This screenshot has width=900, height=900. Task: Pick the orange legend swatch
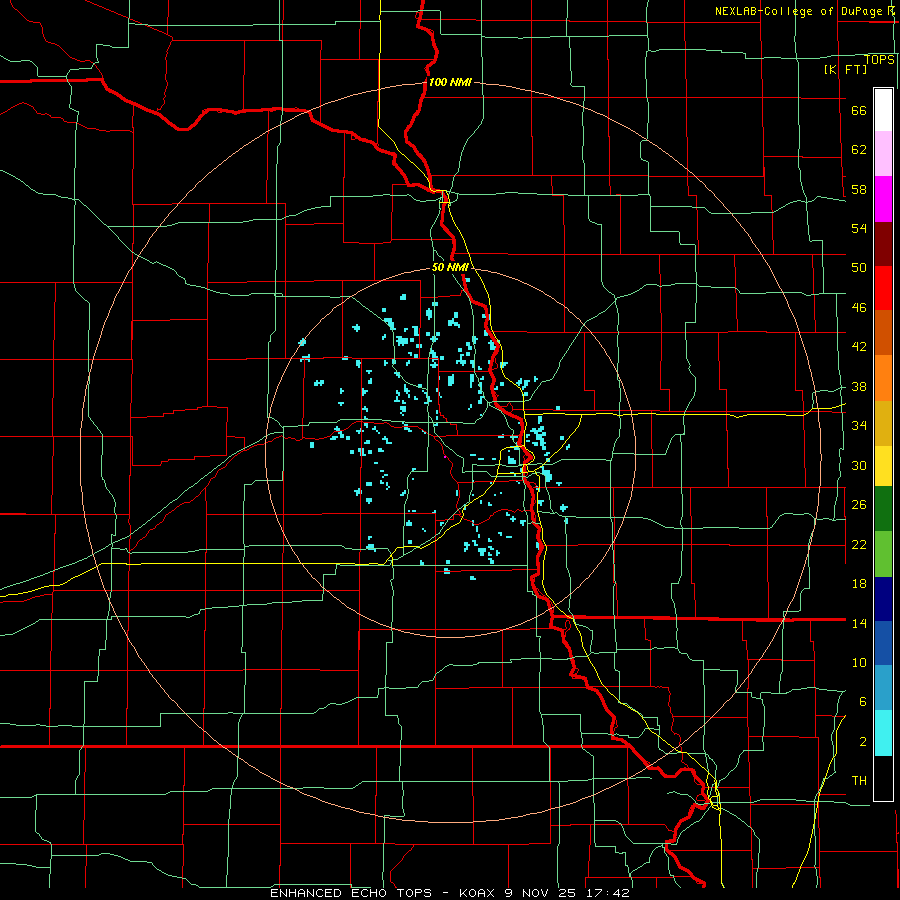click(x=883, y=378)
